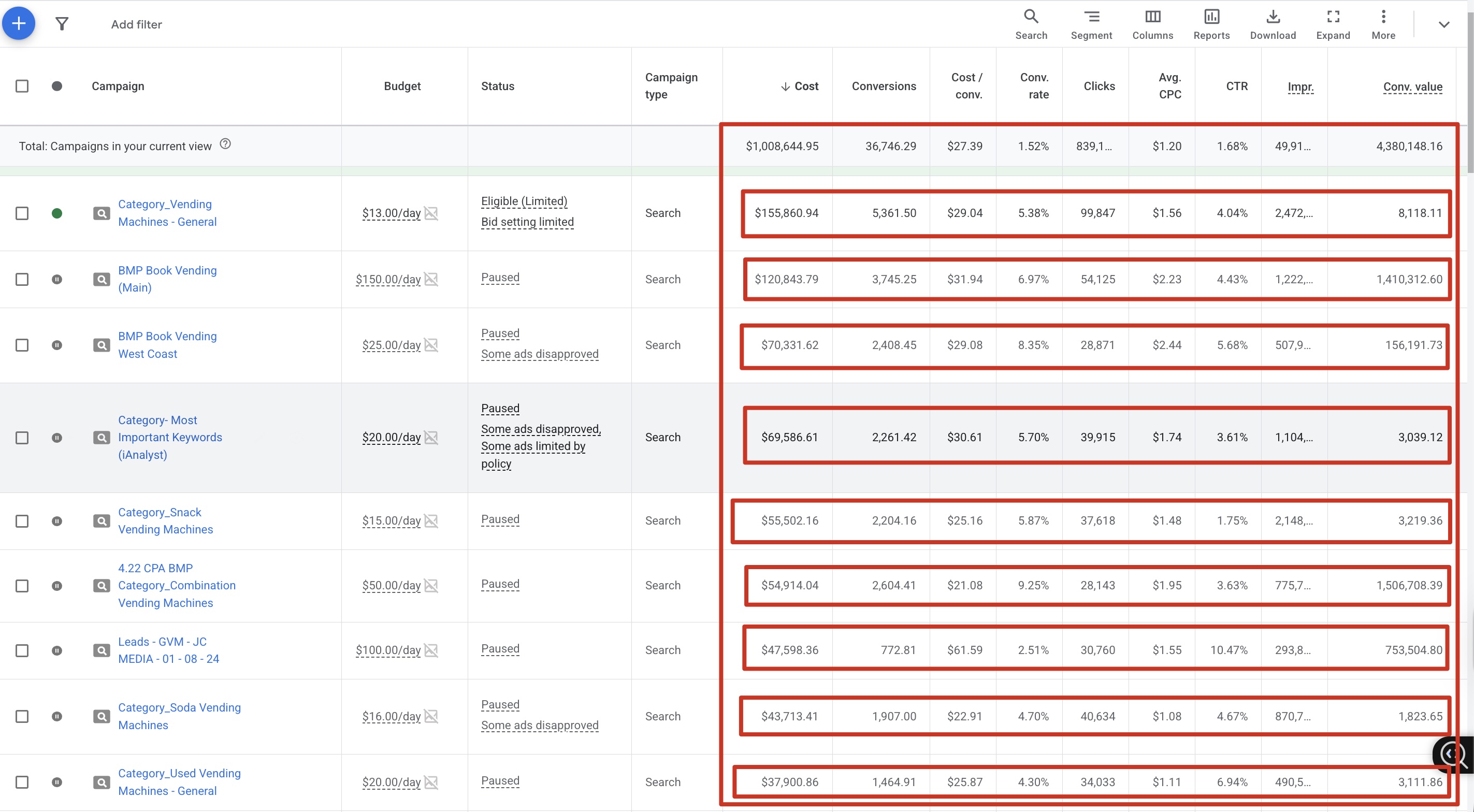Viewport: 1474px width, 812px height.
Task: Open the Category_Vending Machines - General campaign
Action: pyautogui.click(x=167, y=213)
